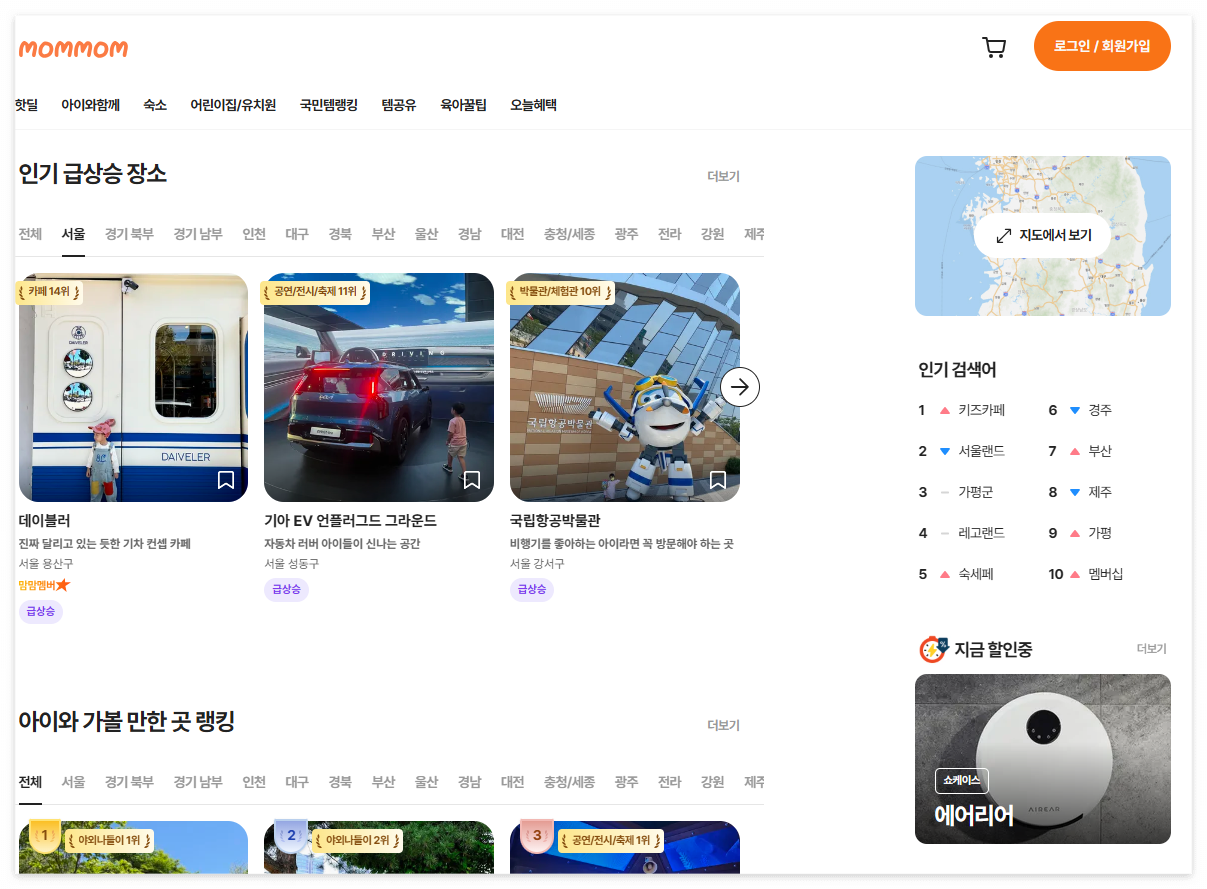Open the 템공유 menu

[x=399, y=104]
